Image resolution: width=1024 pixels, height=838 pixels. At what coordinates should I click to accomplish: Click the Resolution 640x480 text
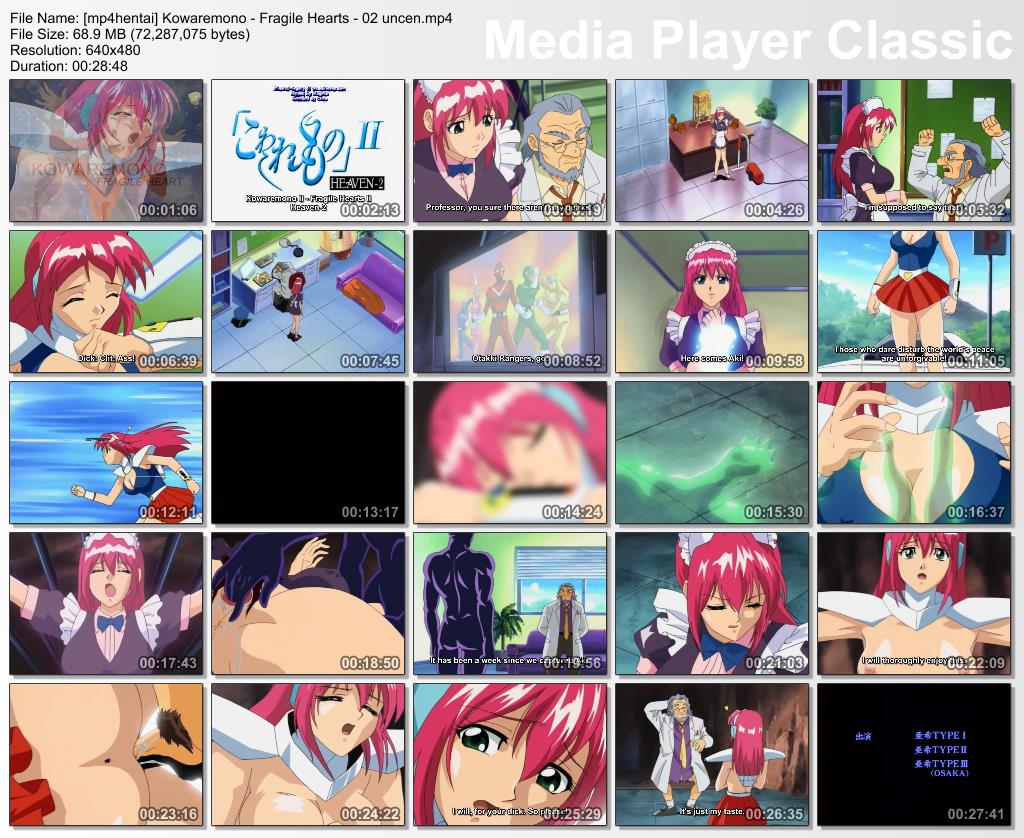pos(75,50)
